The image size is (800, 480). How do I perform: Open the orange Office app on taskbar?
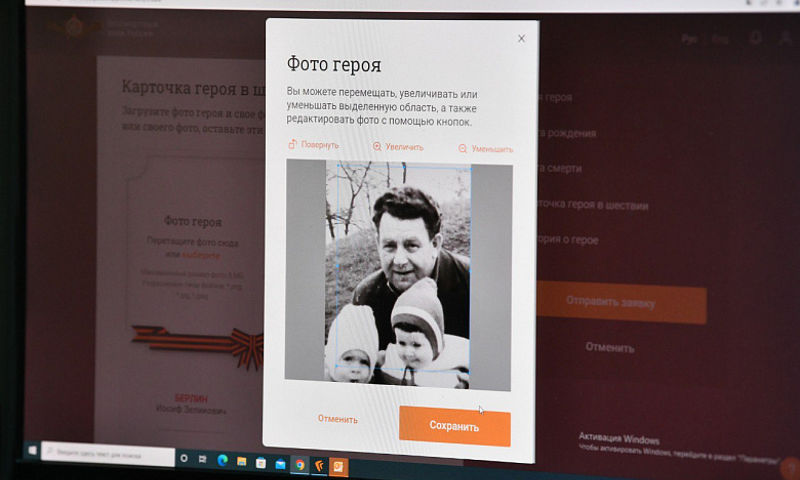click(338, 466)
